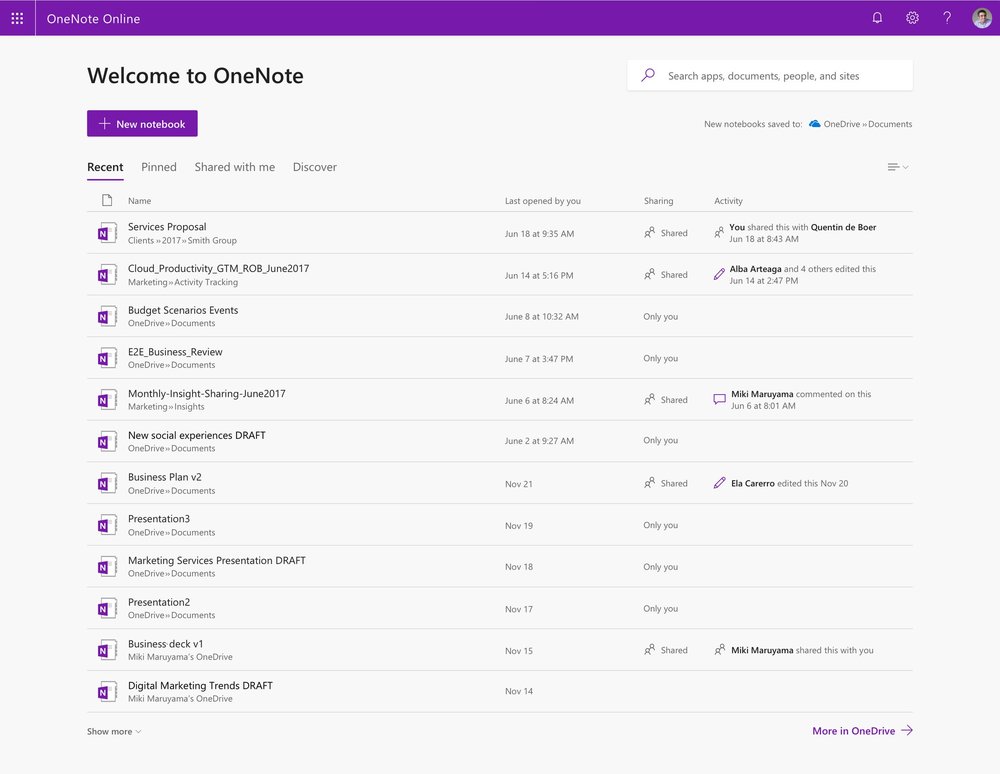
Task: Click the OneNote Online header title
Action: click(93, 18)
